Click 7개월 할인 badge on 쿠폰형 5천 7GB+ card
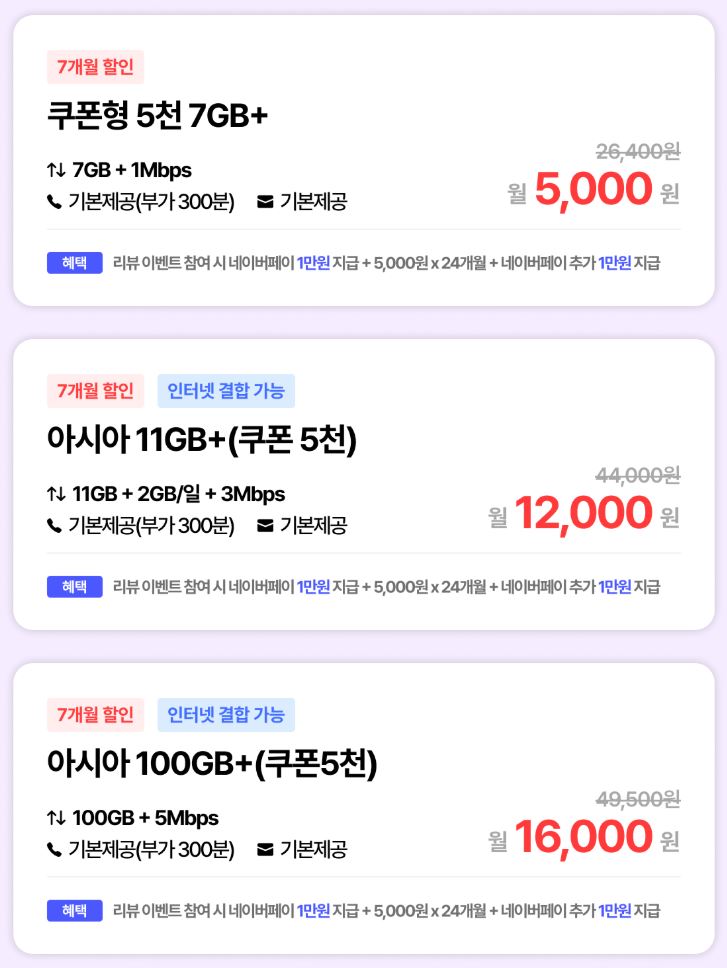Image resolution: width=727 pixels, height=968 pixels. click(96, 67)
